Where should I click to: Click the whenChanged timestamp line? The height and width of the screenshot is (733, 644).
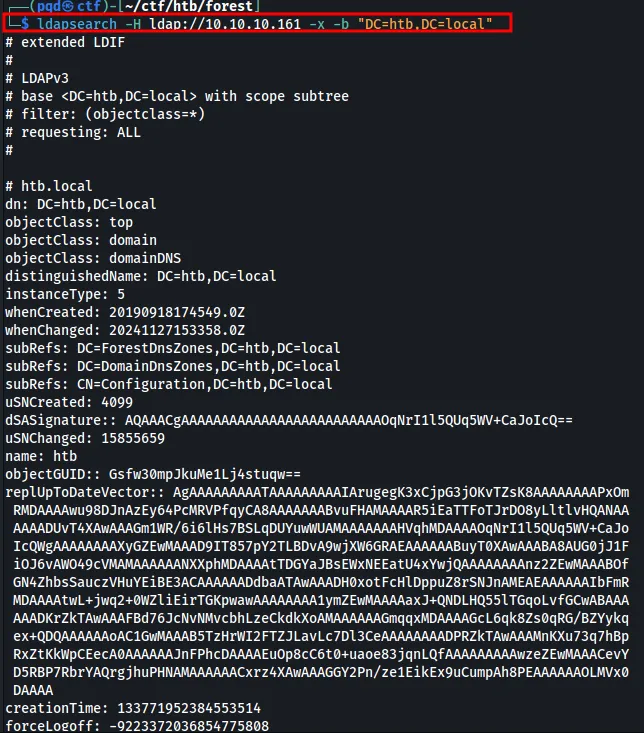(x=125, y=330)
